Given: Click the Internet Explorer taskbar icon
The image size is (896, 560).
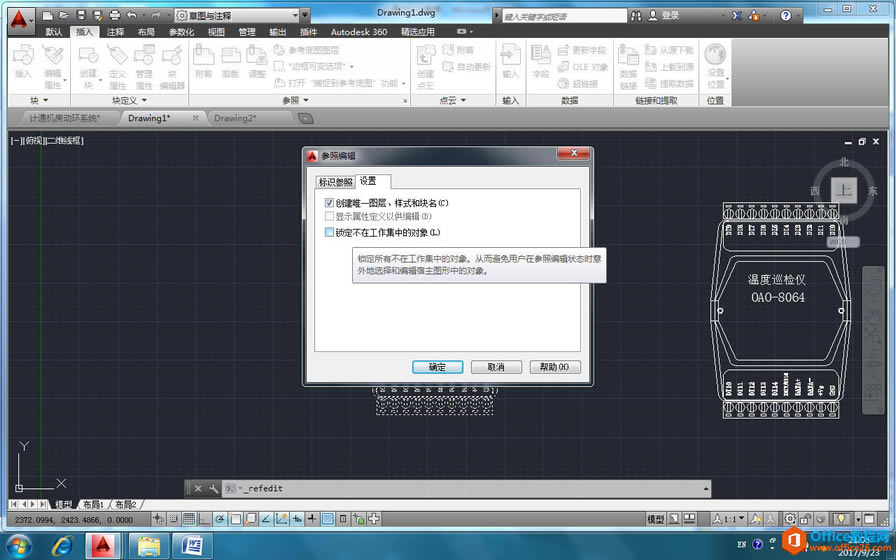Looking at the screenshot, I should pos(62,546).
